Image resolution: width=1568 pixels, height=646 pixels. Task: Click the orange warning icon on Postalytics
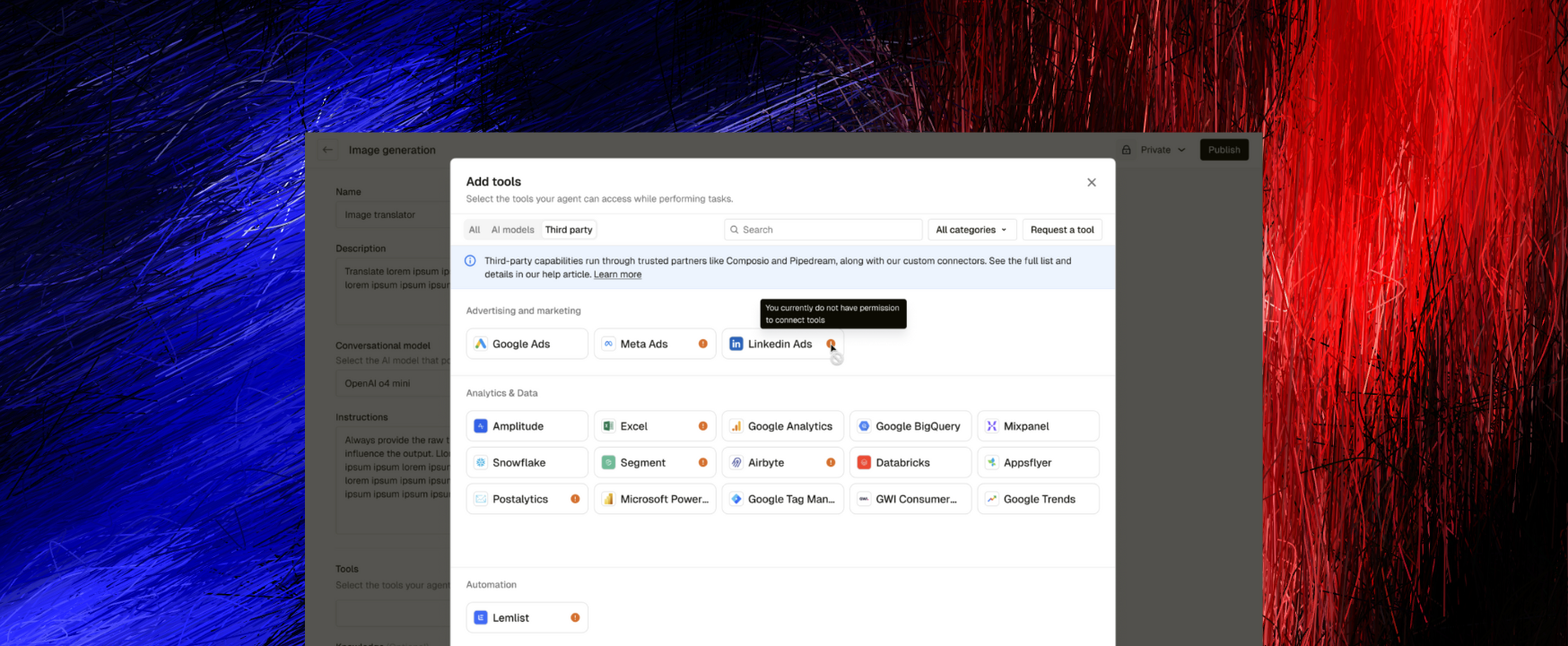[x=575, y=499]
